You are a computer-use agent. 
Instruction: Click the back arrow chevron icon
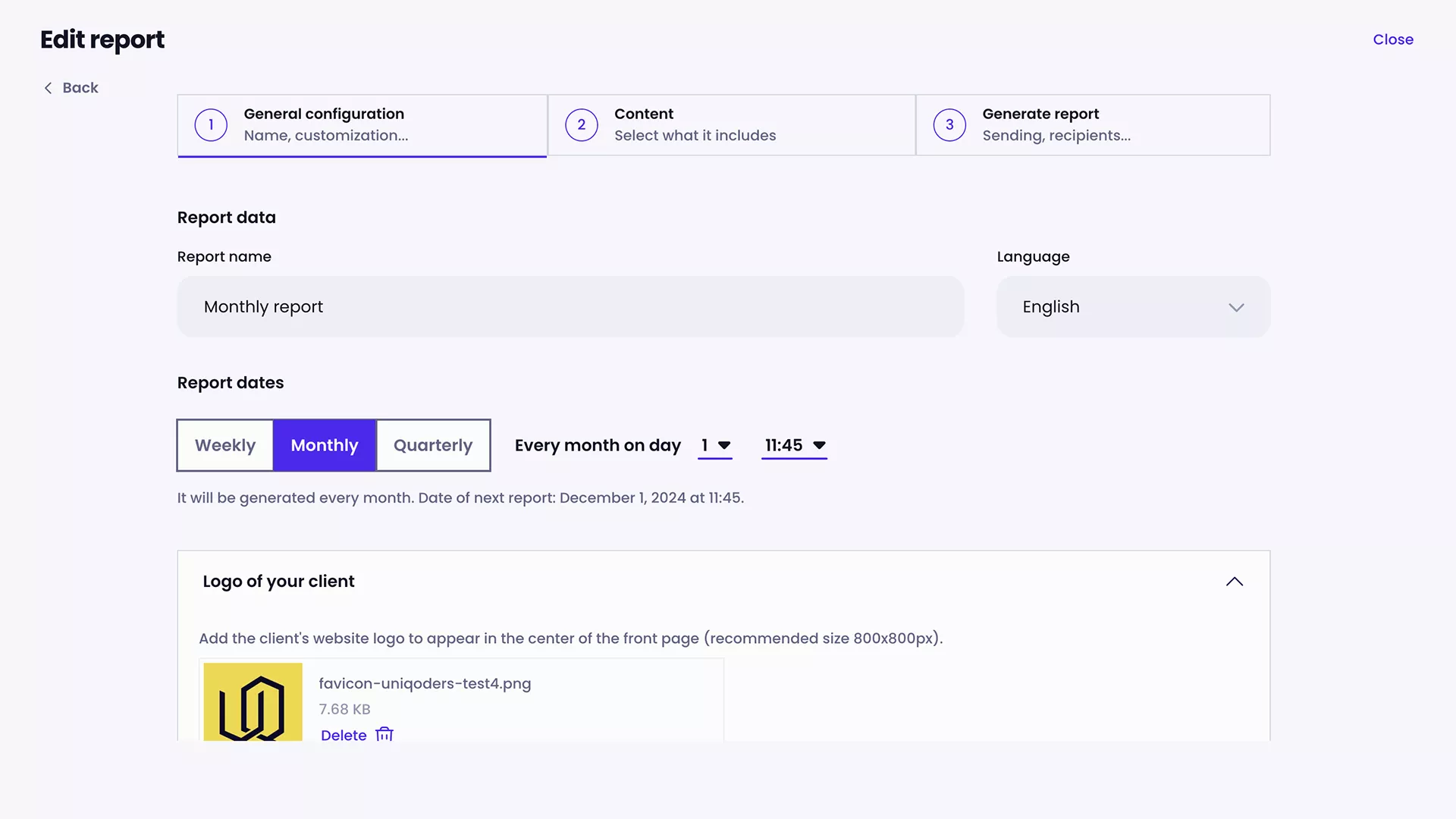[48, 88]
